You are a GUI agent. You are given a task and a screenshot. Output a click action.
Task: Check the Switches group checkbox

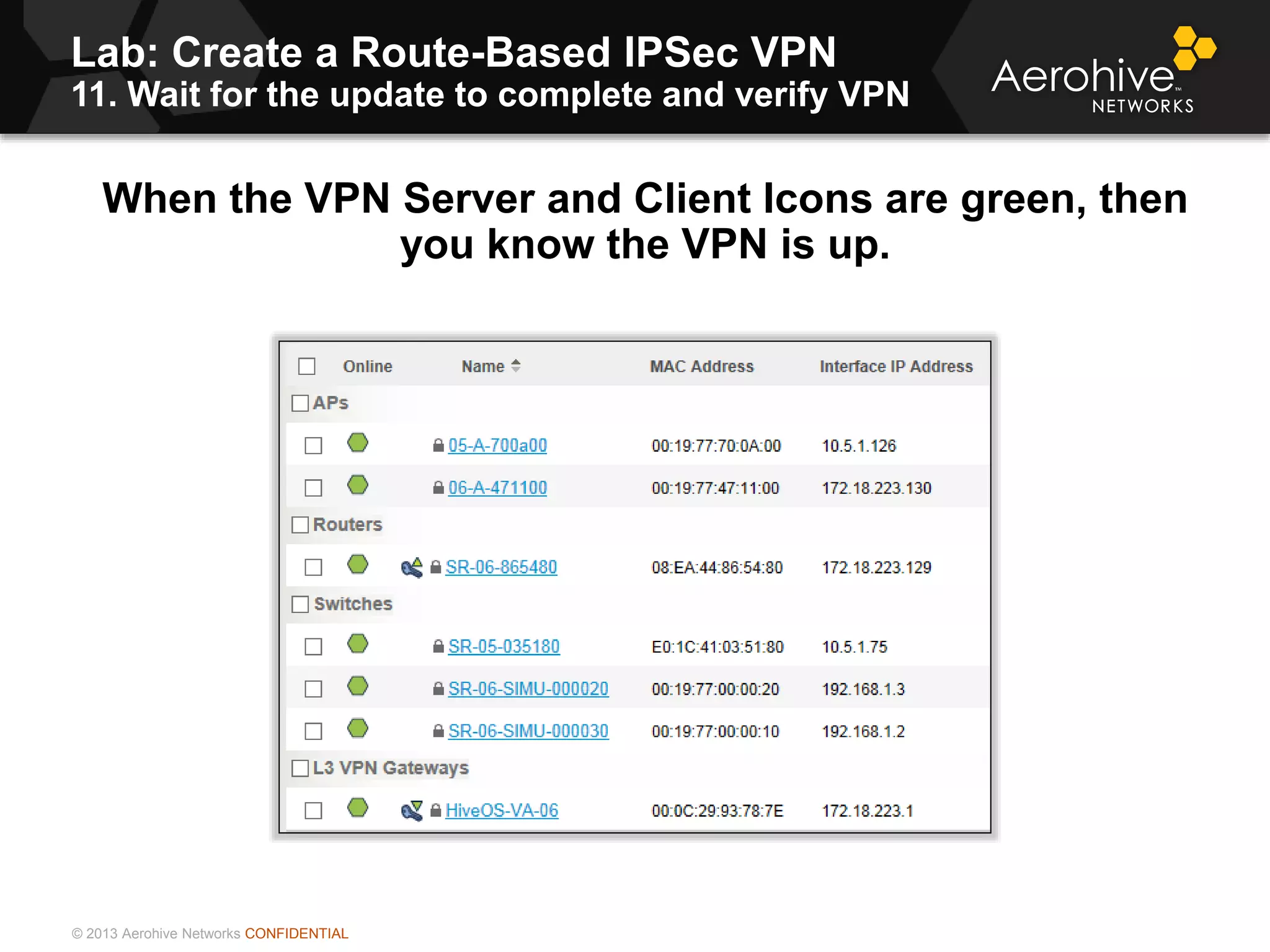click(300, 604)
